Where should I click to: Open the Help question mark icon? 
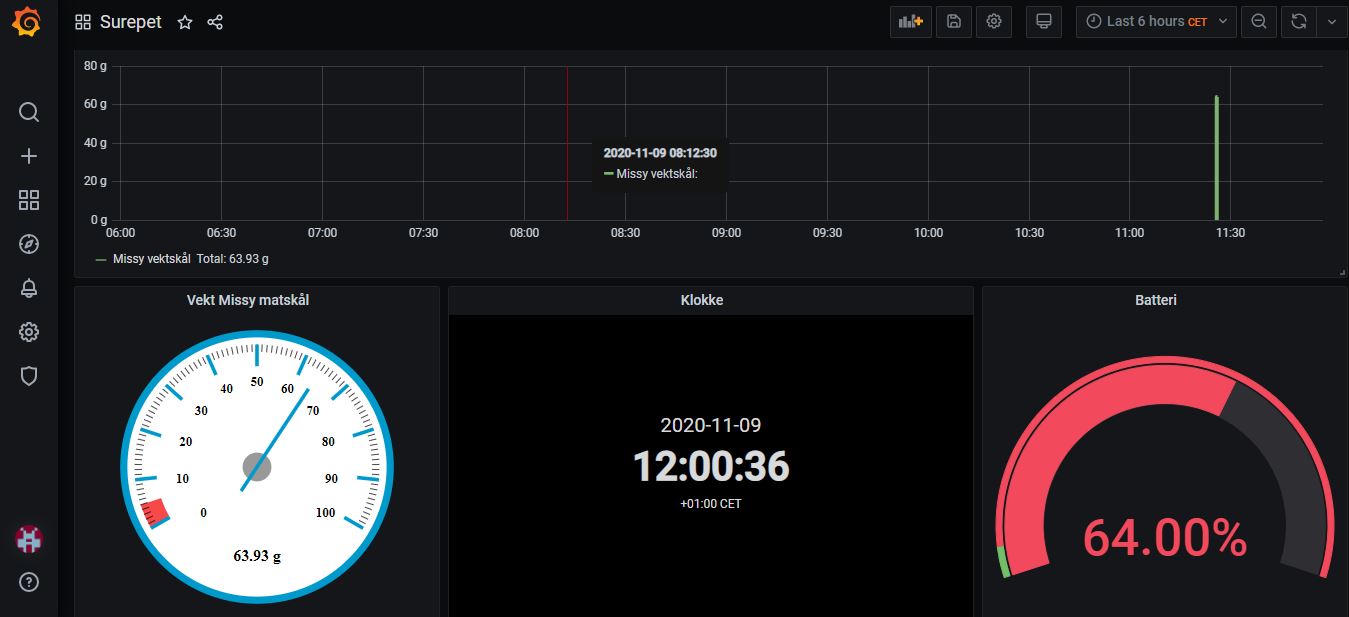pos(29,582)
